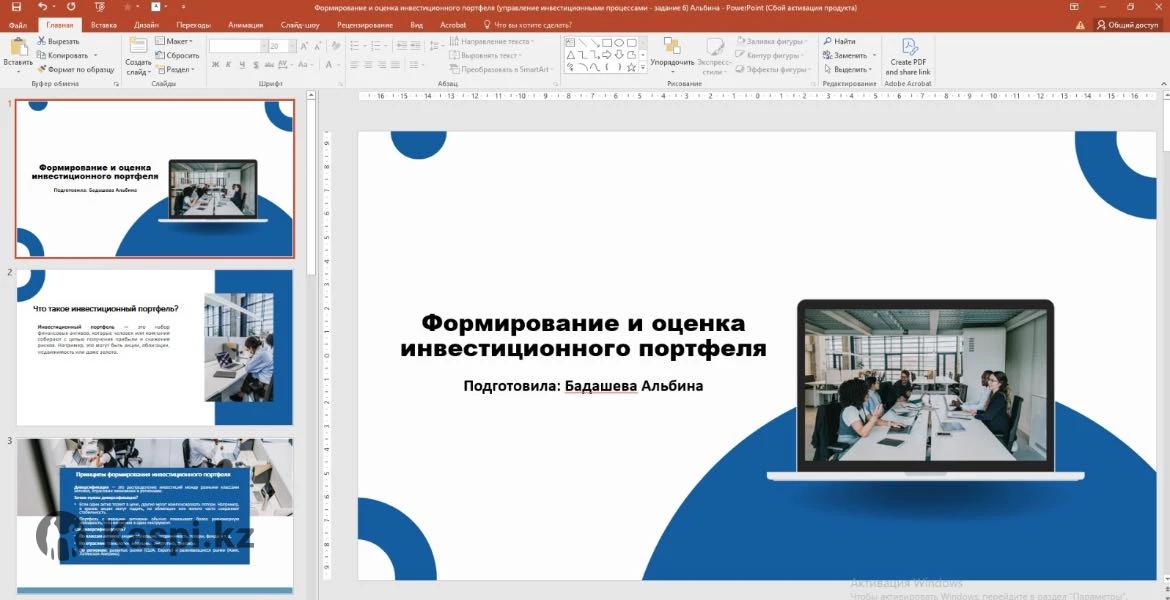
Task: Toggle bold (Ж) formatting
Action: coord(215,65)
